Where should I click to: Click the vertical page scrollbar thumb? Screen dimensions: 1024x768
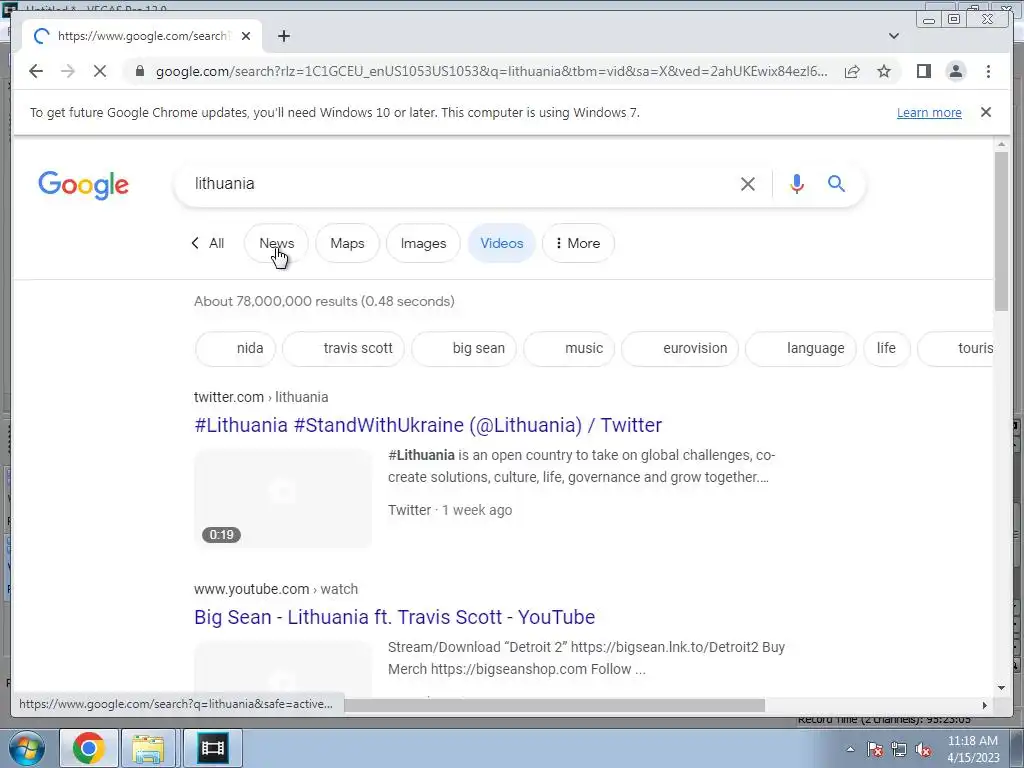pos(1001,231)
